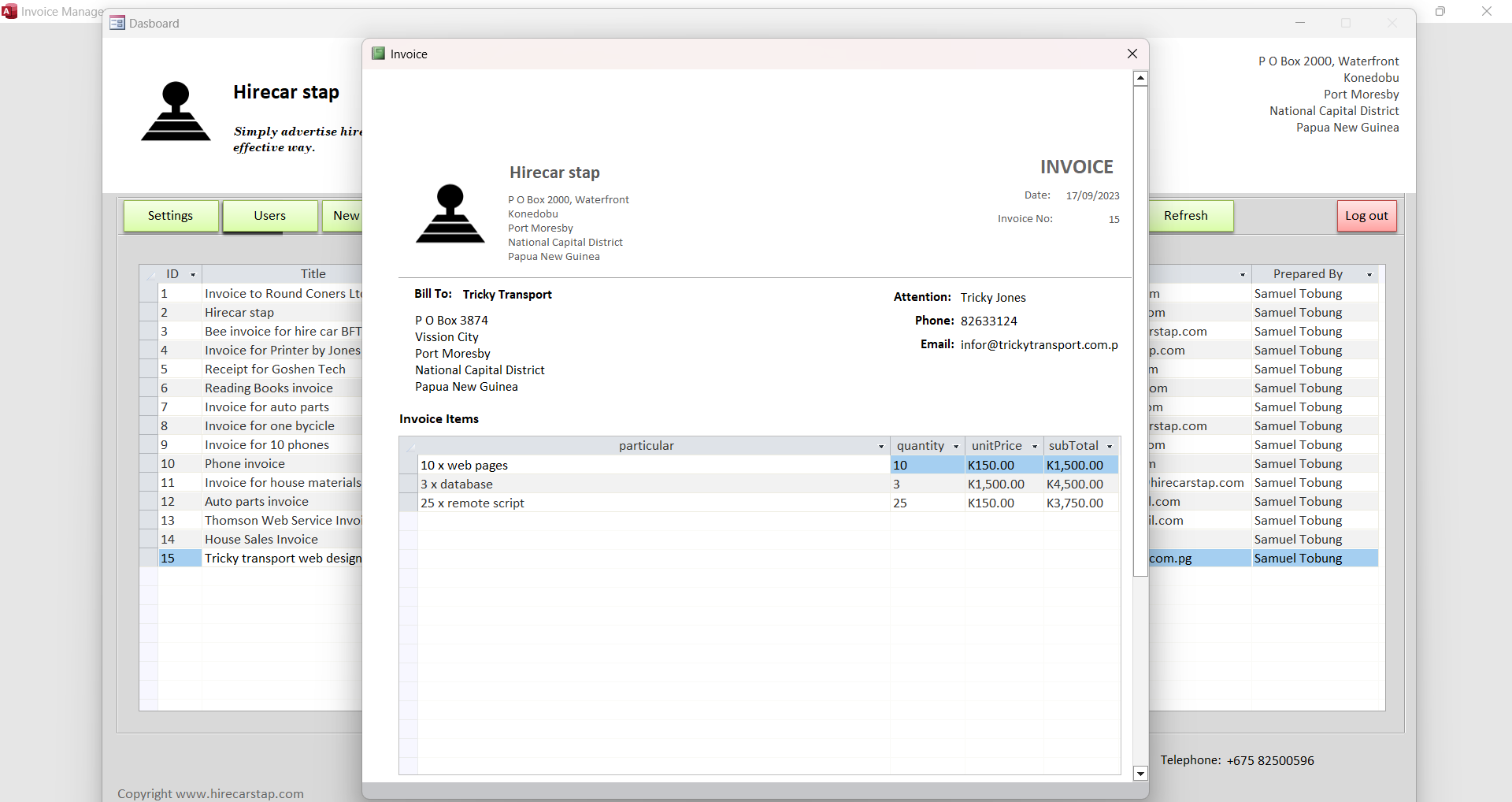Open the Prepared By column dropdown
The height and width of the screenshot is (802, 1512).
click(x=1369, y=274)
